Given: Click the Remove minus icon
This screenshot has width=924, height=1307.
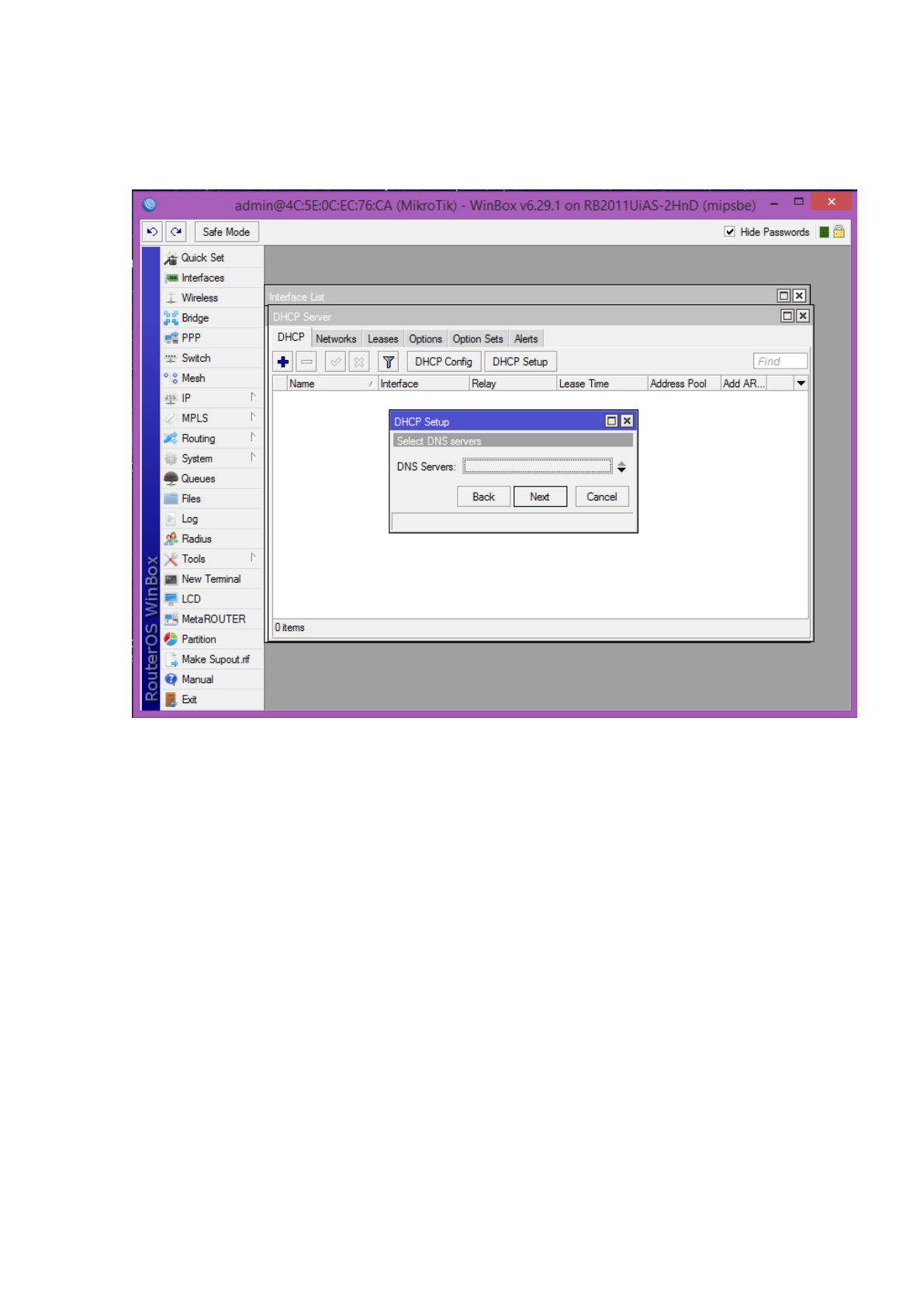Looking at the screenshot, I should [x=307, y=362].
